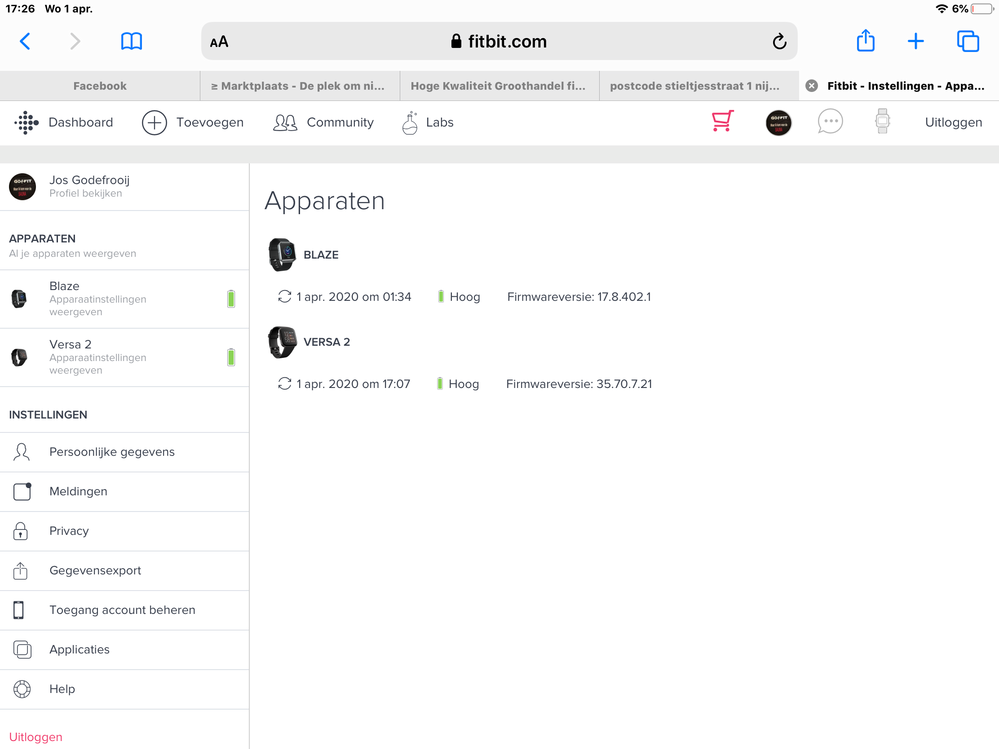Open Meldingen settings

coord(124,492)
